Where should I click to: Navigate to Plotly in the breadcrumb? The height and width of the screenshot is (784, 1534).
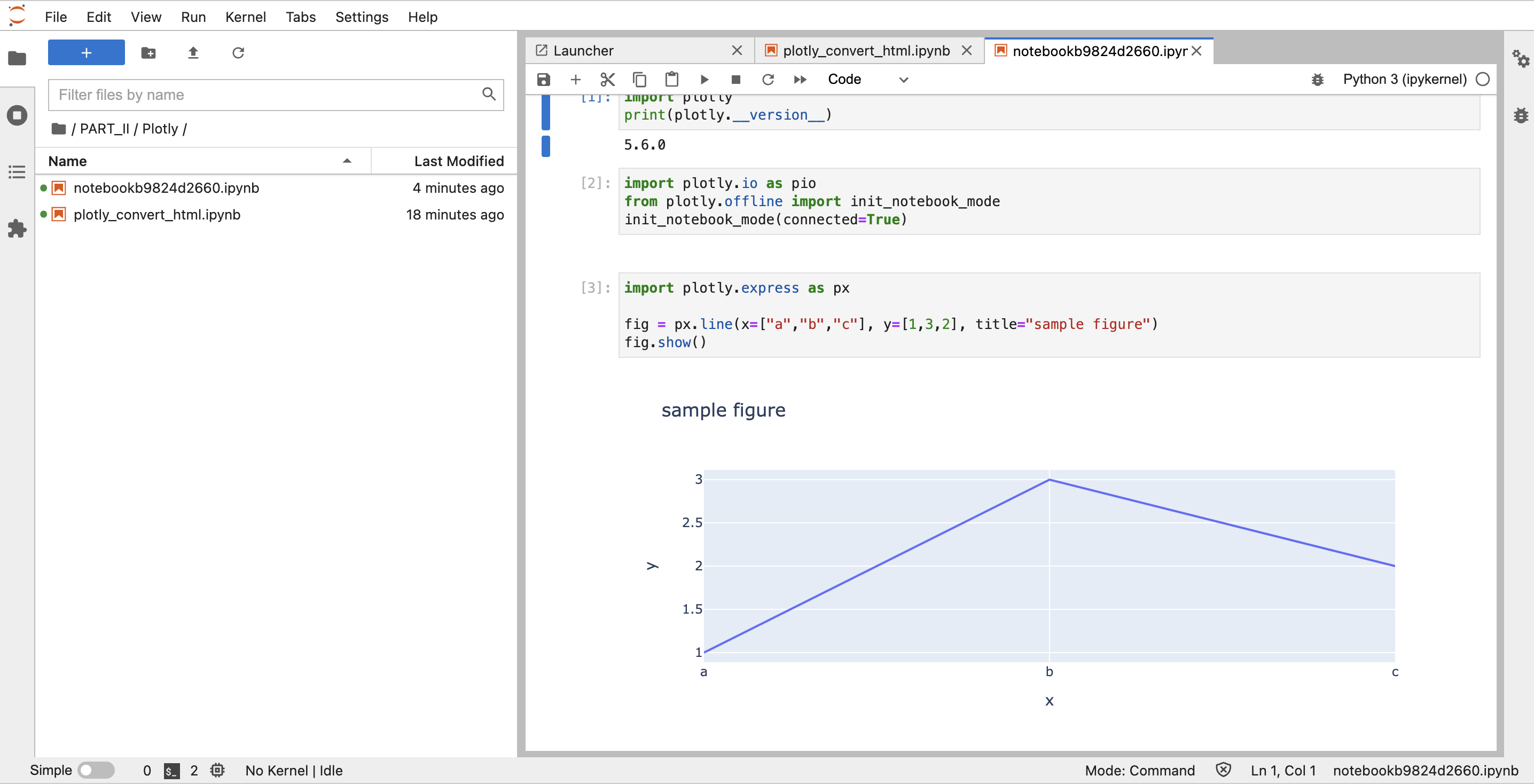coord(160,129)
